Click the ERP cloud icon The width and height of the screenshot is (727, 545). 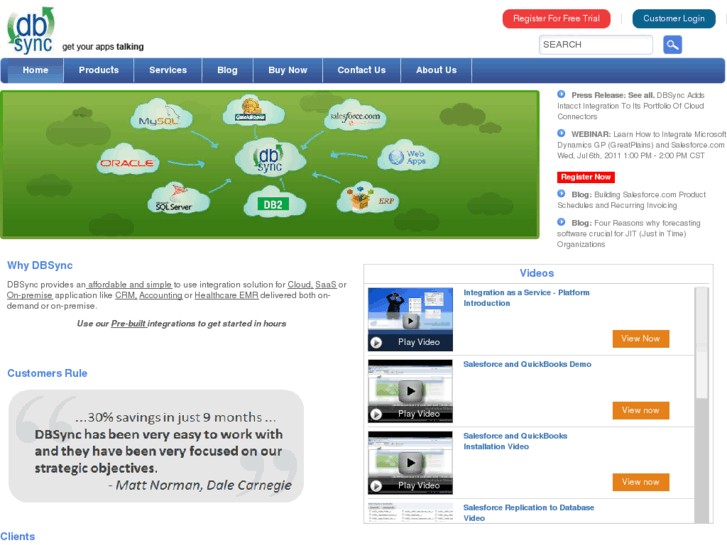coord(367,198)
